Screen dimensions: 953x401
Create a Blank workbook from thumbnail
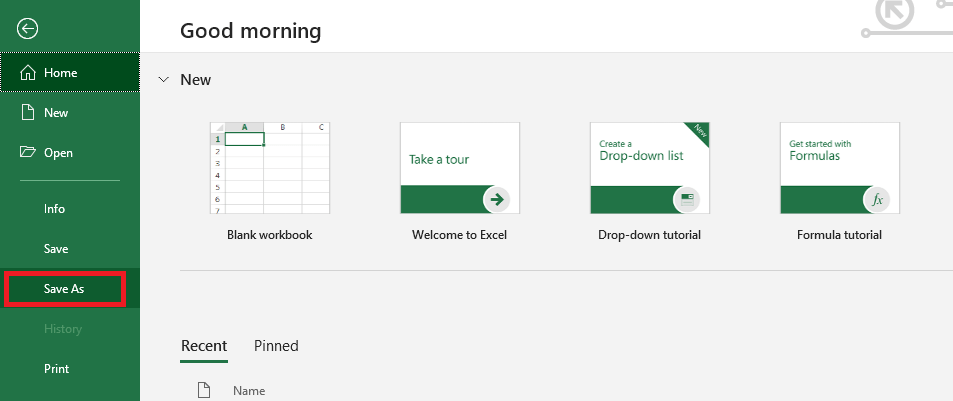(270, 168)
